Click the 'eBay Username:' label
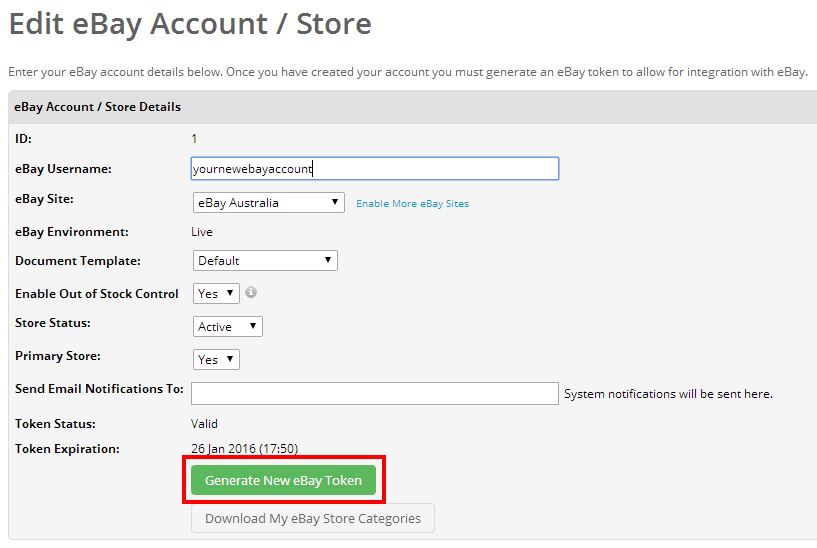This screenshot has width=817, height=548. 63,169
